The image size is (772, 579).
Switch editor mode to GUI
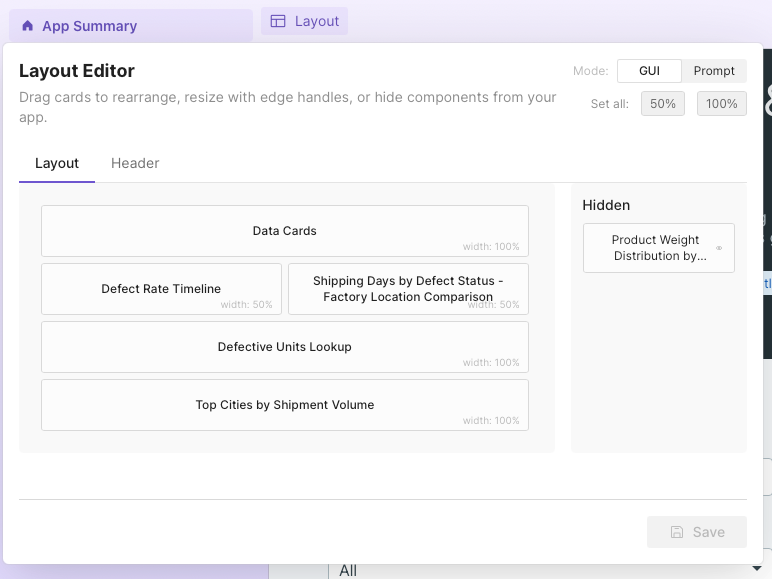[x=650, y=71]
